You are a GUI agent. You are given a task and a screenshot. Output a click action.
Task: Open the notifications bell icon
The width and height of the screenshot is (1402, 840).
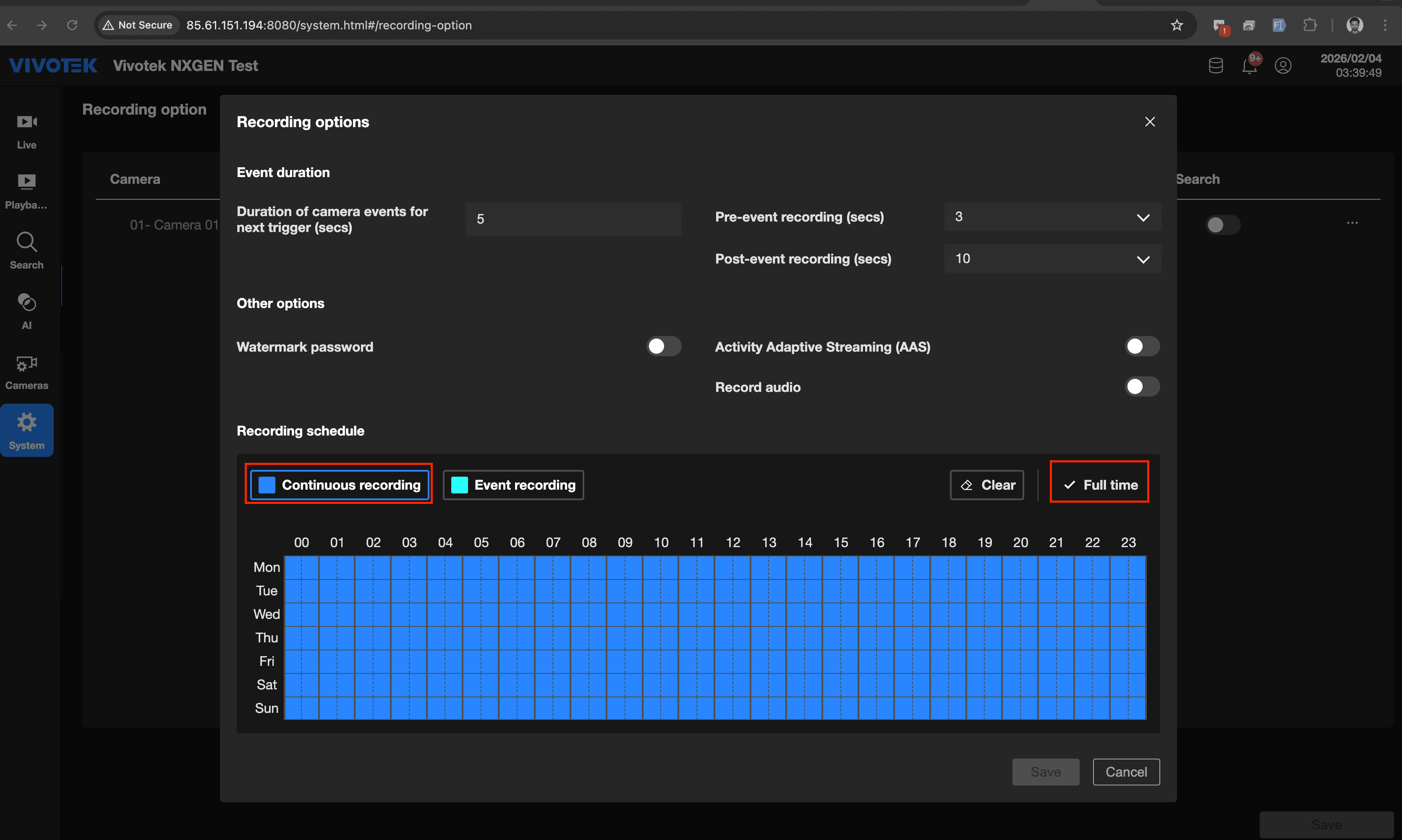coord(1249,65)
